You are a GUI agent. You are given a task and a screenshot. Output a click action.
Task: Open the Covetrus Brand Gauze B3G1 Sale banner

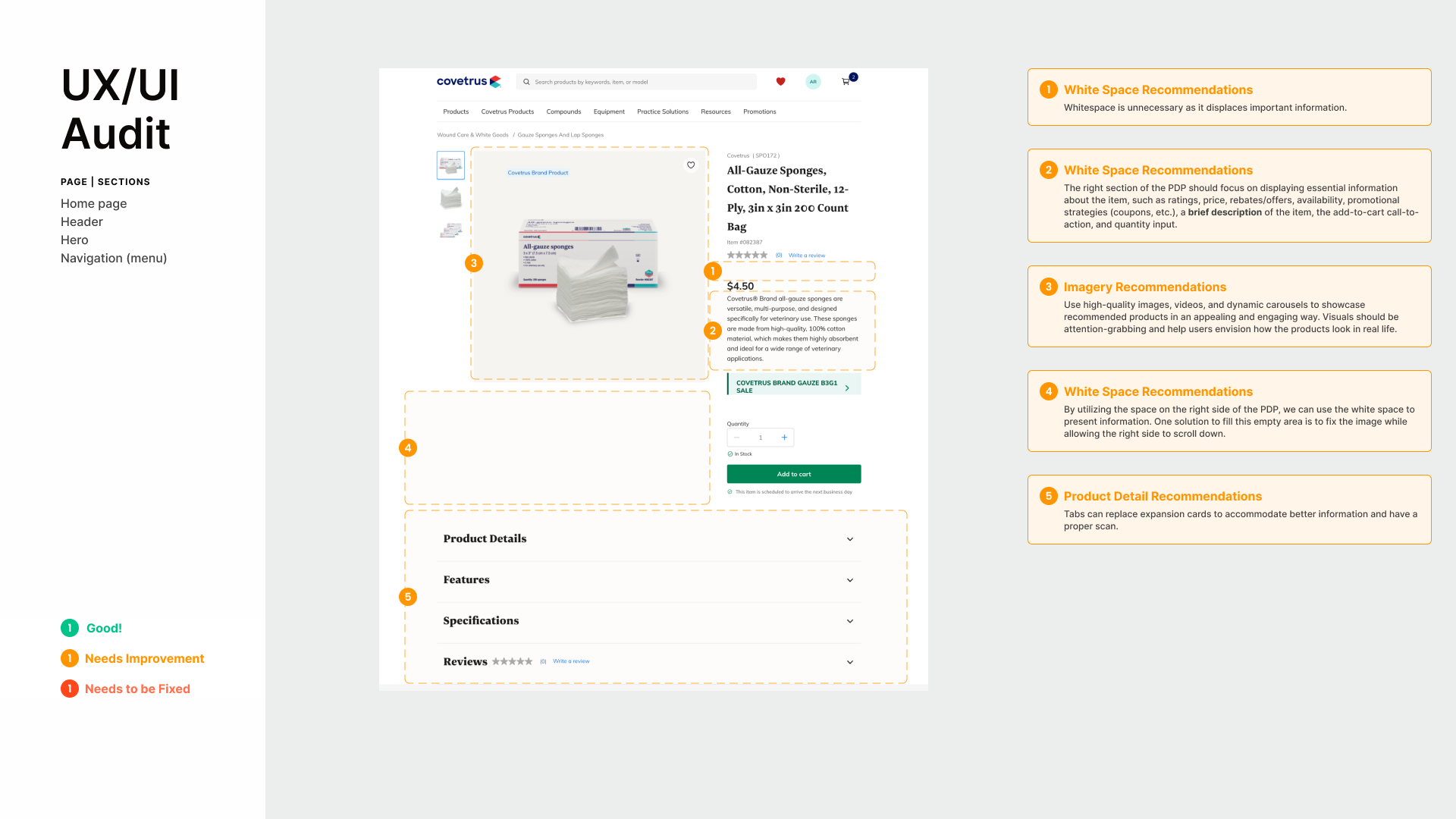click(794, 384)
